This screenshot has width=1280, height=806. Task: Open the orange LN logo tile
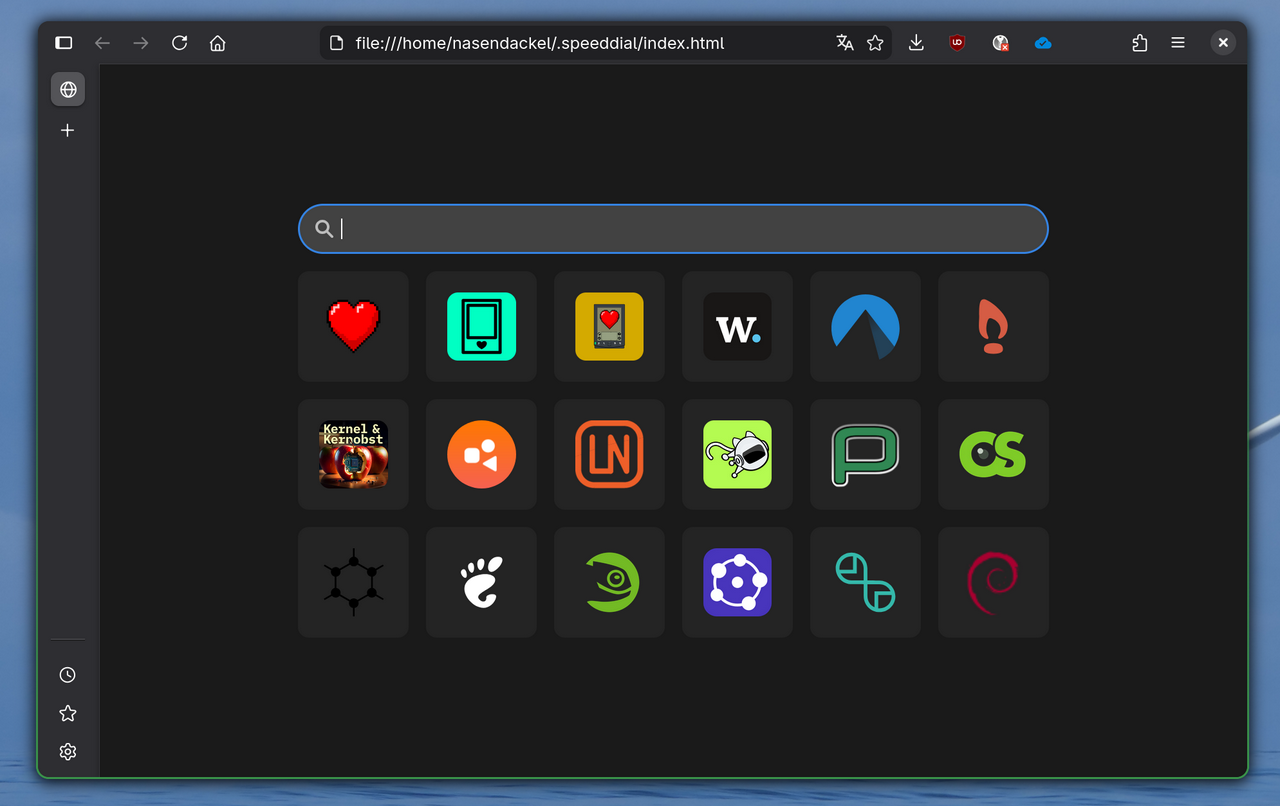coord(609,454)
